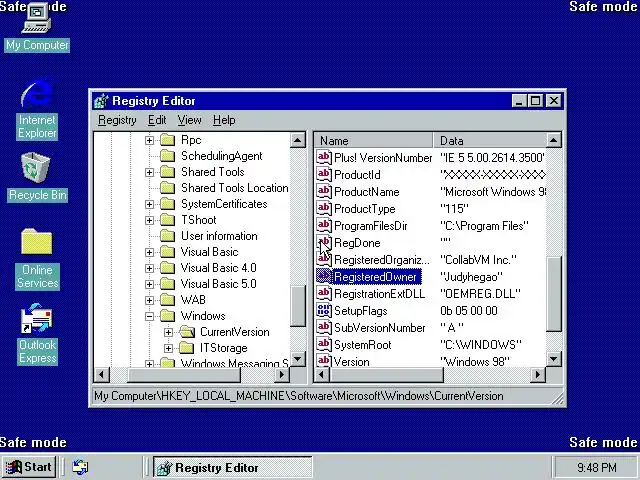The height and width of the screenshot is (480, 640).
Task: Expand the CurrentVersion key
Action: click(168, 332)
